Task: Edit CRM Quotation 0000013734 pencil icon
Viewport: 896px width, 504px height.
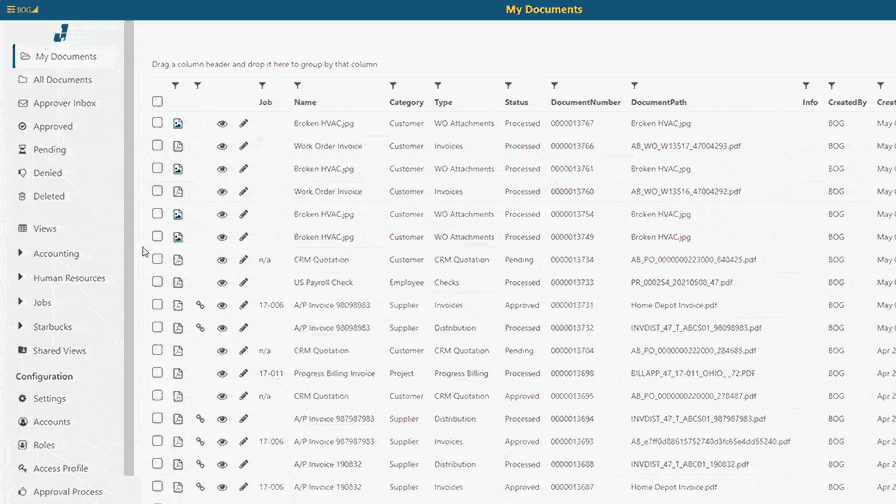Action: tap(243, 259)
